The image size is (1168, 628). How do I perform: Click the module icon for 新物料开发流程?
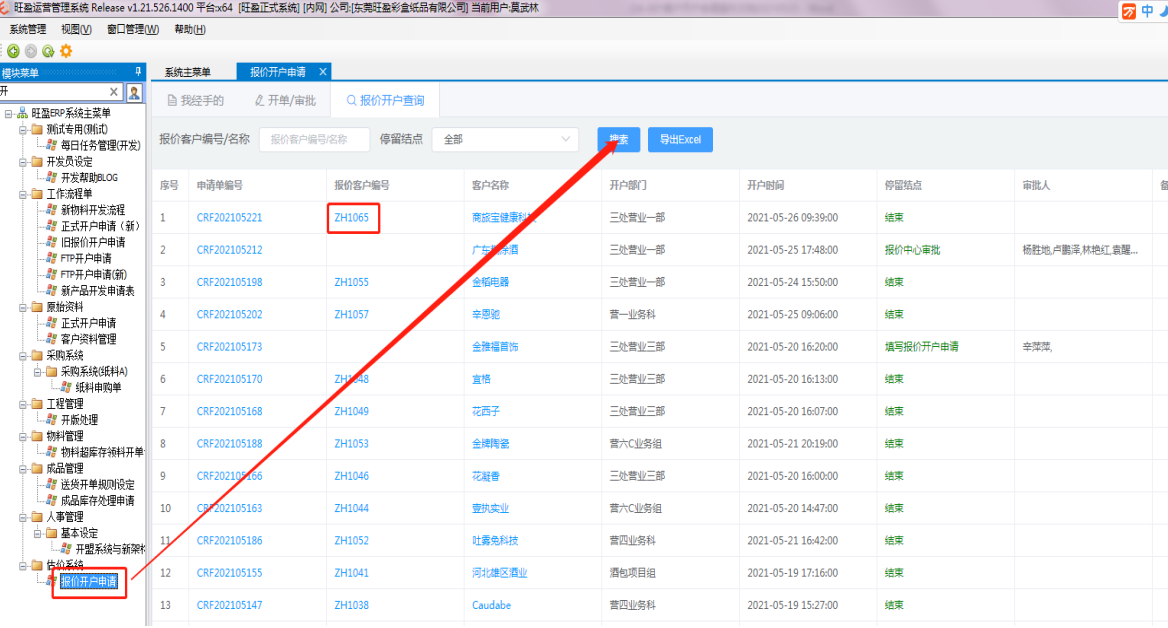point(51,209)
